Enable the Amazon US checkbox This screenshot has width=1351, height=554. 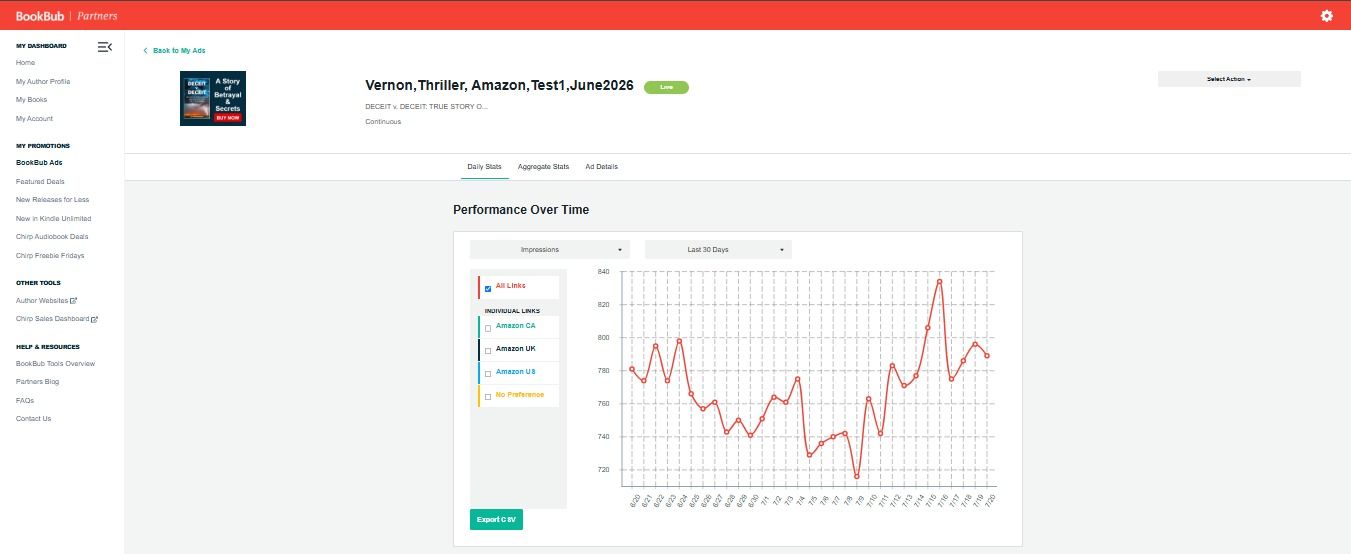(x=488, y=374)
